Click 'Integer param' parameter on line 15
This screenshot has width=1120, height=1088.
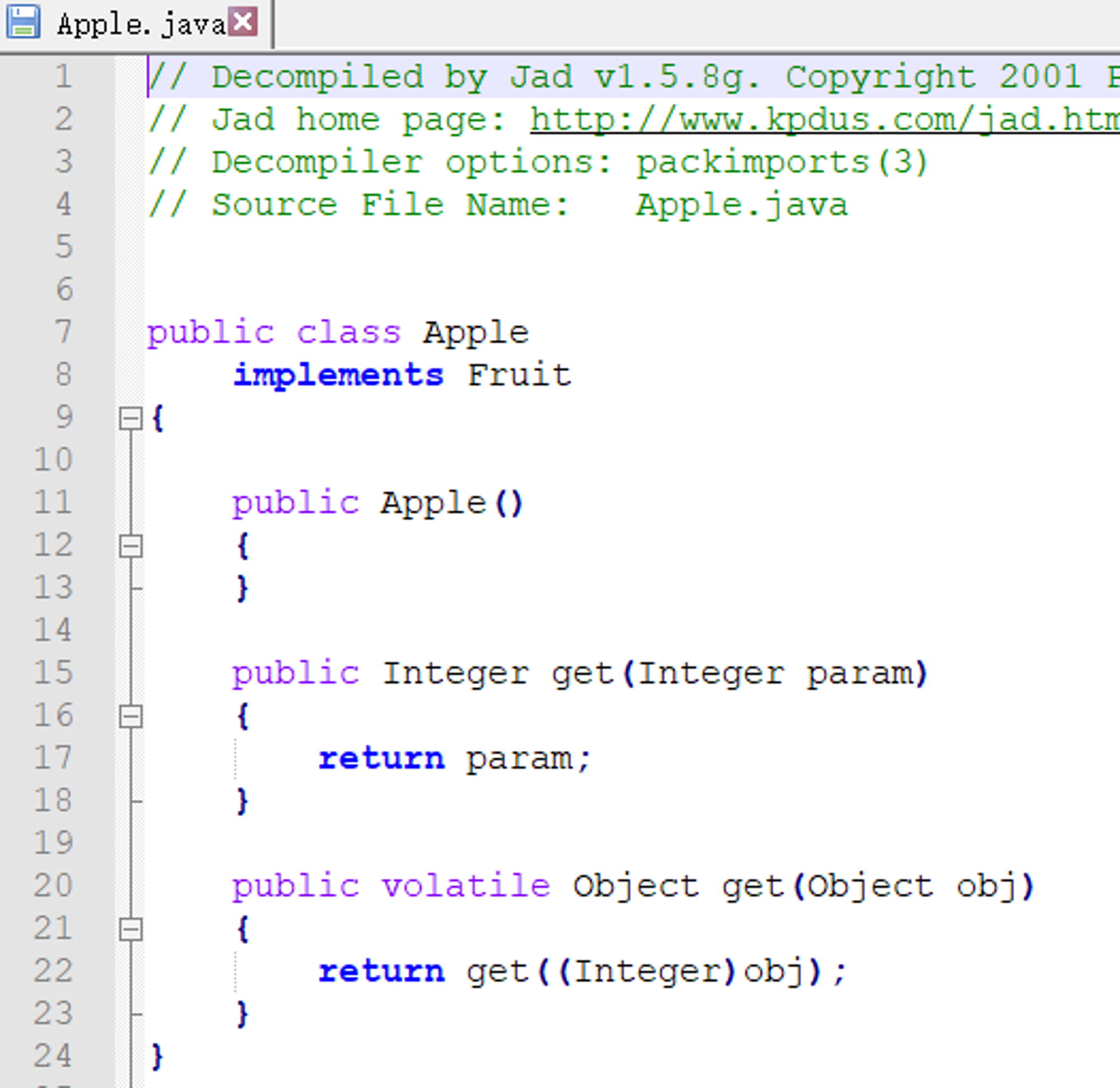[777, 674]
